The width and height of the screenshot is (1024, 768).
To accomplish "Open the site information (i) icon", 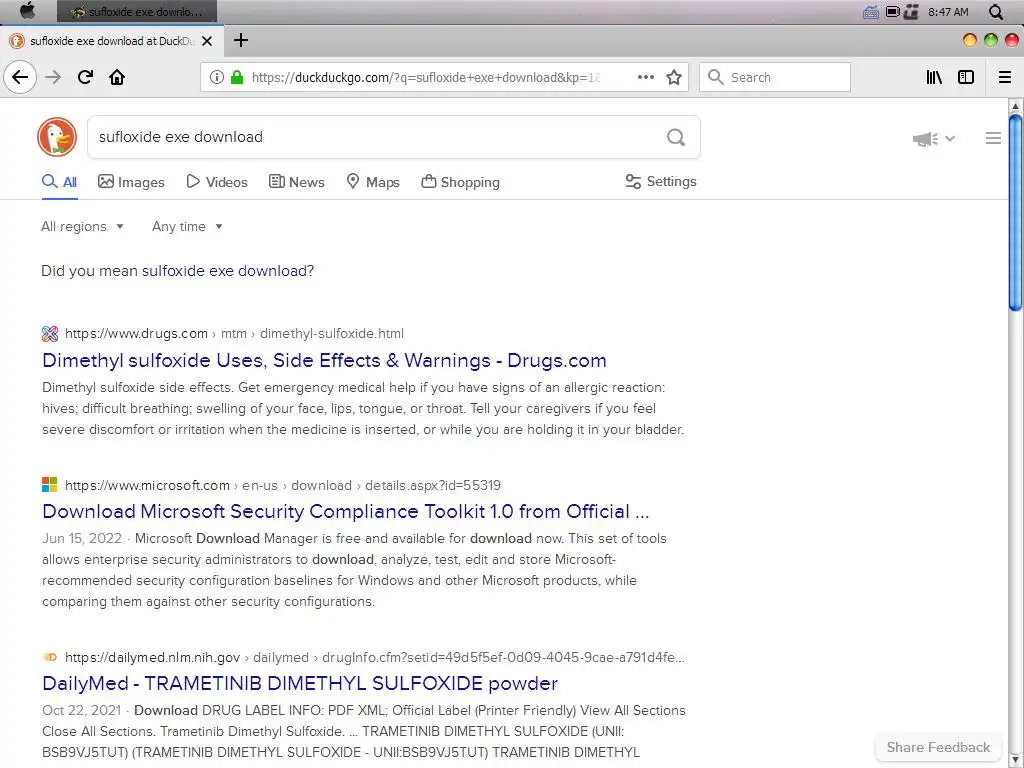I will point(217,77).
